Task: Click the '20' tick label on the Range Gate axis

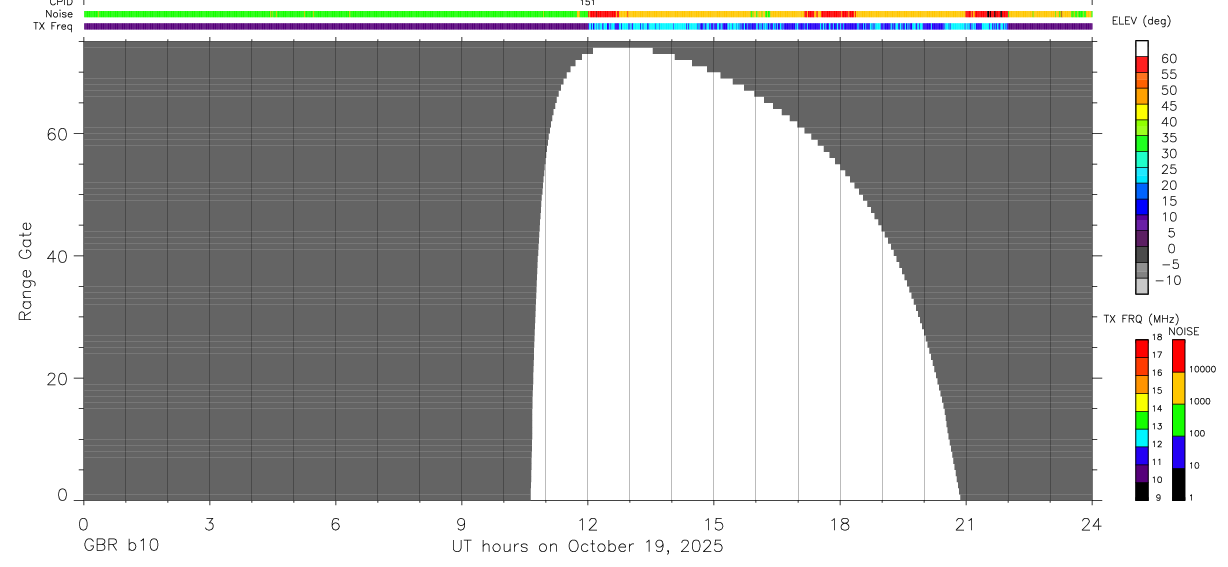Action: (x=58, y=379)
